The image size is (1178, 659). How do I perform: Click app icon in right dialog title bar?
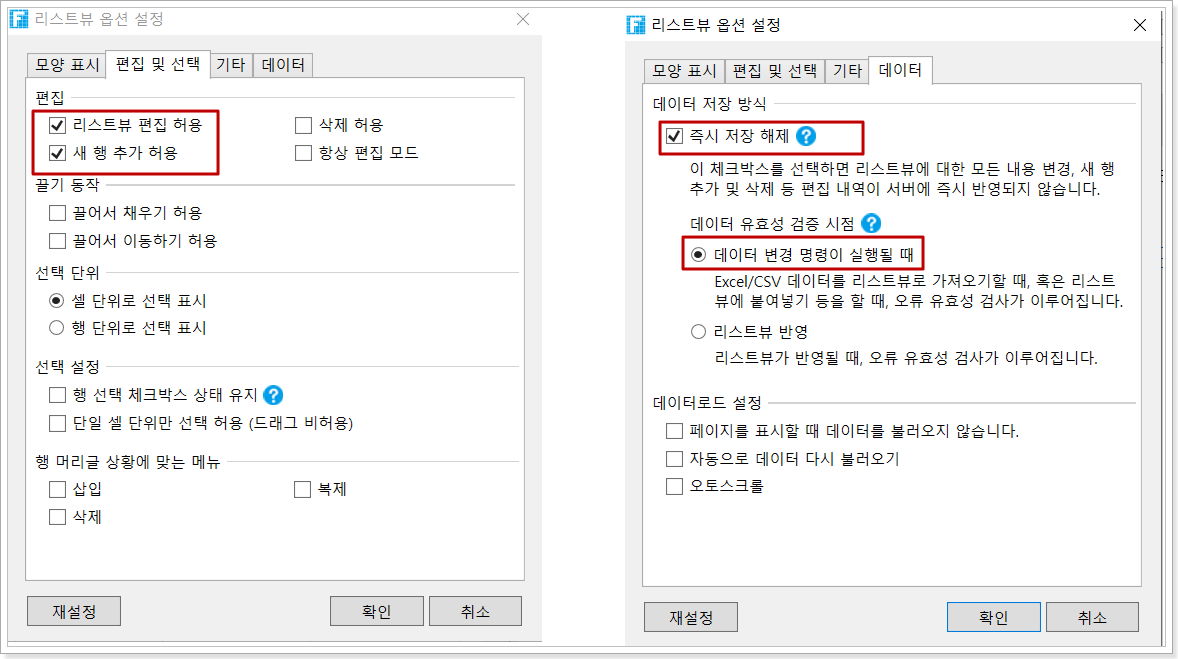636,25
